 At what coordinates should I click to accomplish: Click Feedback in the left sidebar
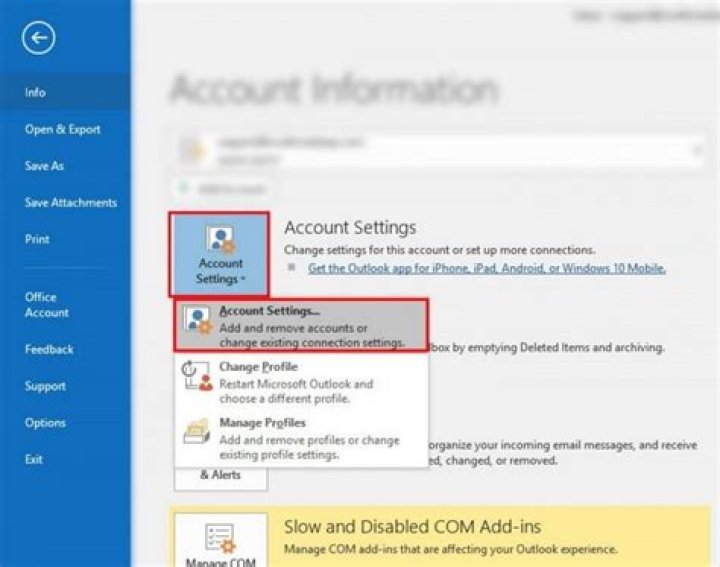coord(49,349)
